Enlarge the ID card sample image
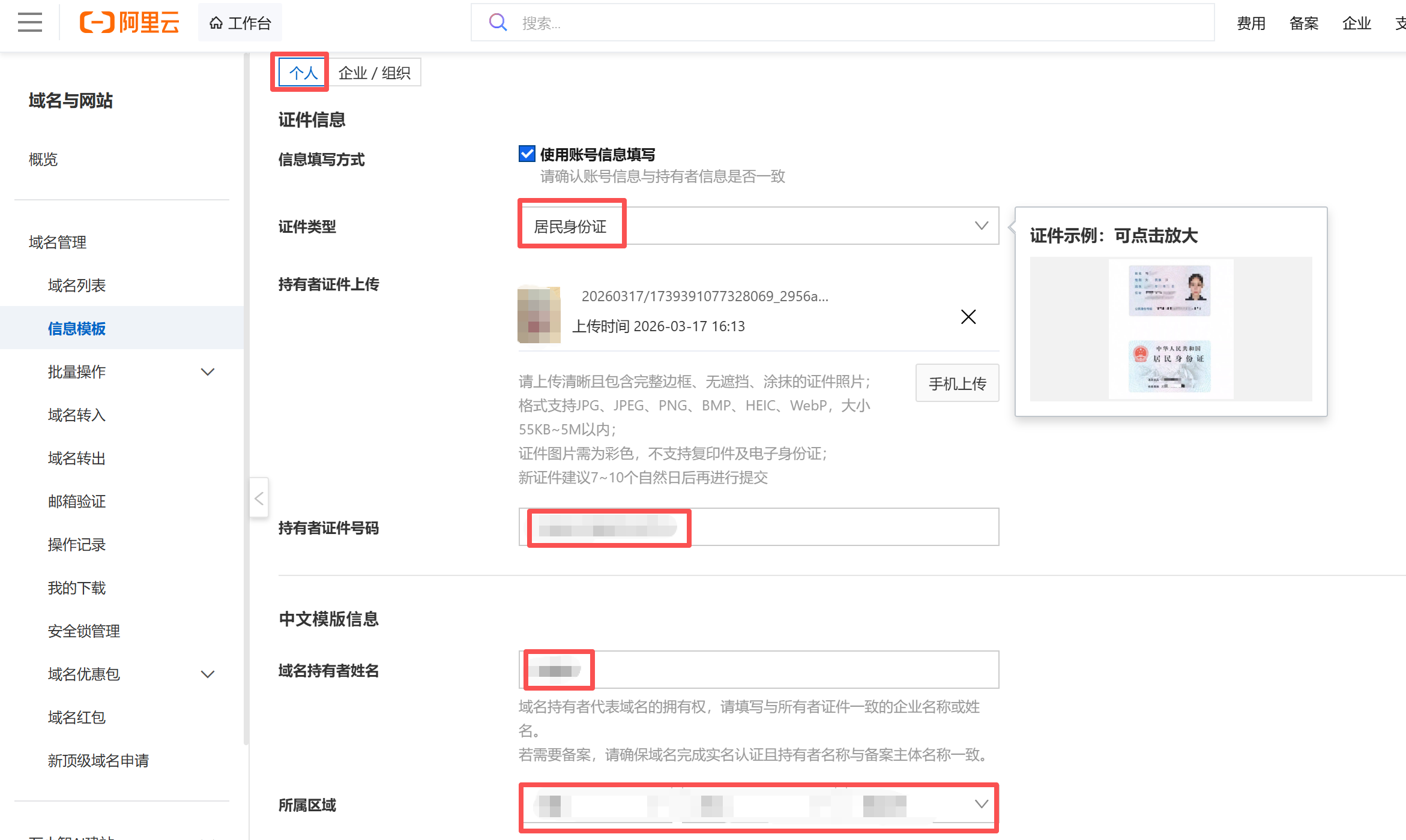 1171,329
